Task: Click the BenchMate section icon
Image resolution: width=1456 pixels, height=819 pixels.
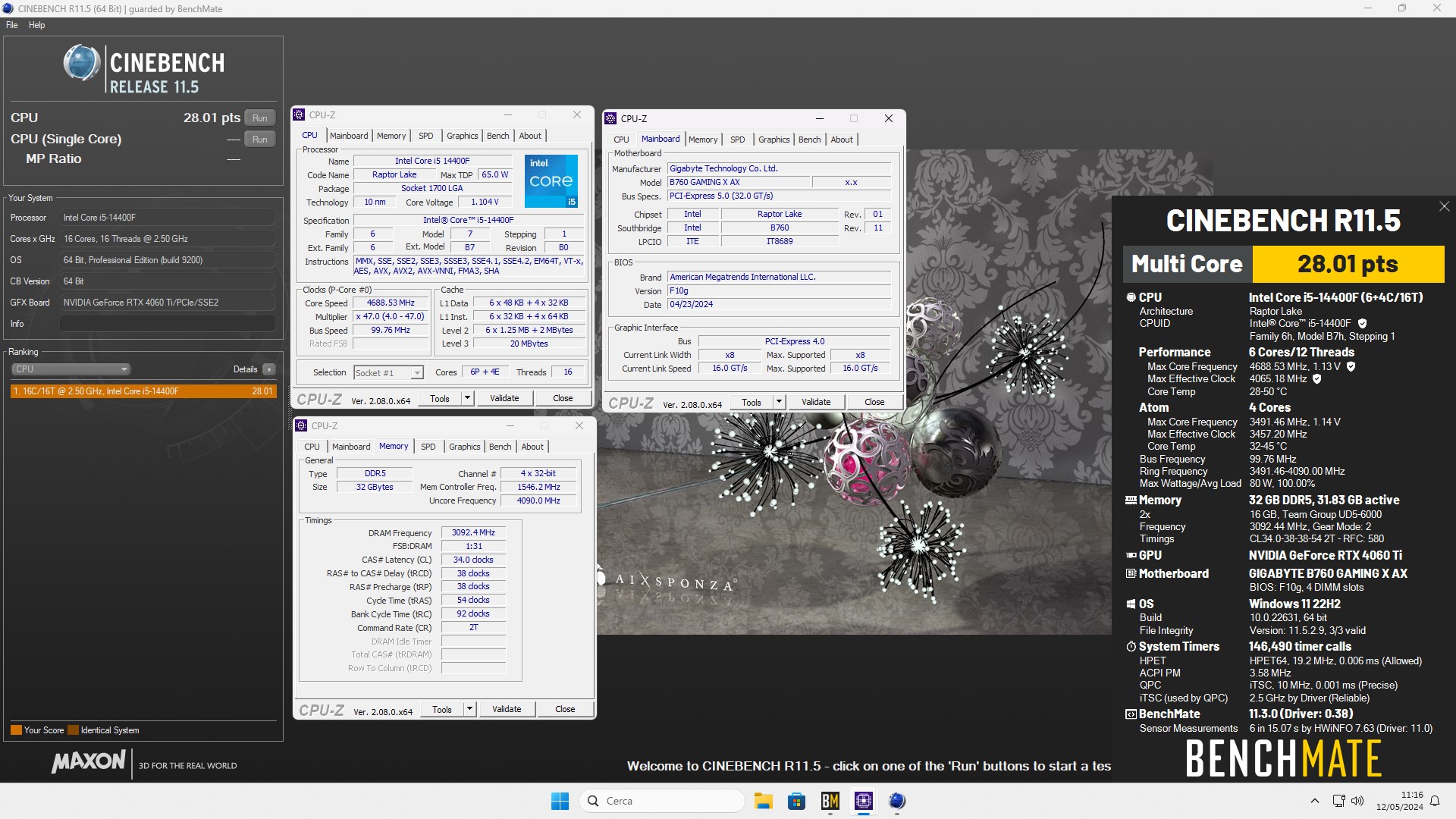Action: (x=1131, y=714)
